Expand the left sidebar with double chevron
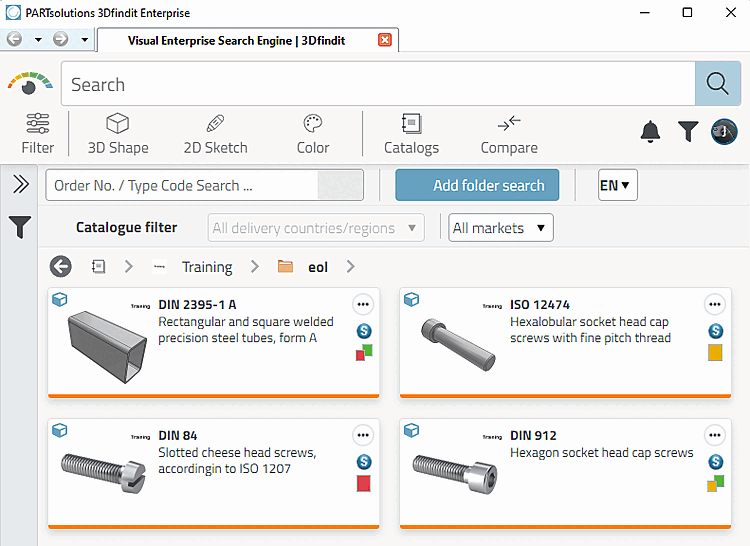Viewport: 750px width, 546px height. (19, 184)
